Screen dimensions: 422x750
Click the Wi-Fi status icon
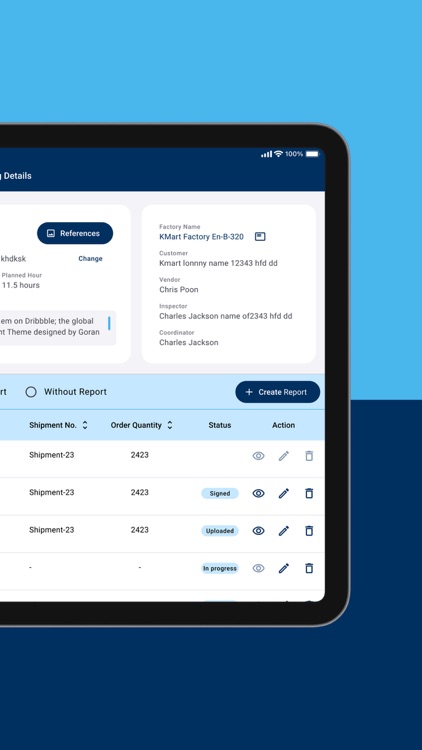pyautogui.click(x=278, y=154)
